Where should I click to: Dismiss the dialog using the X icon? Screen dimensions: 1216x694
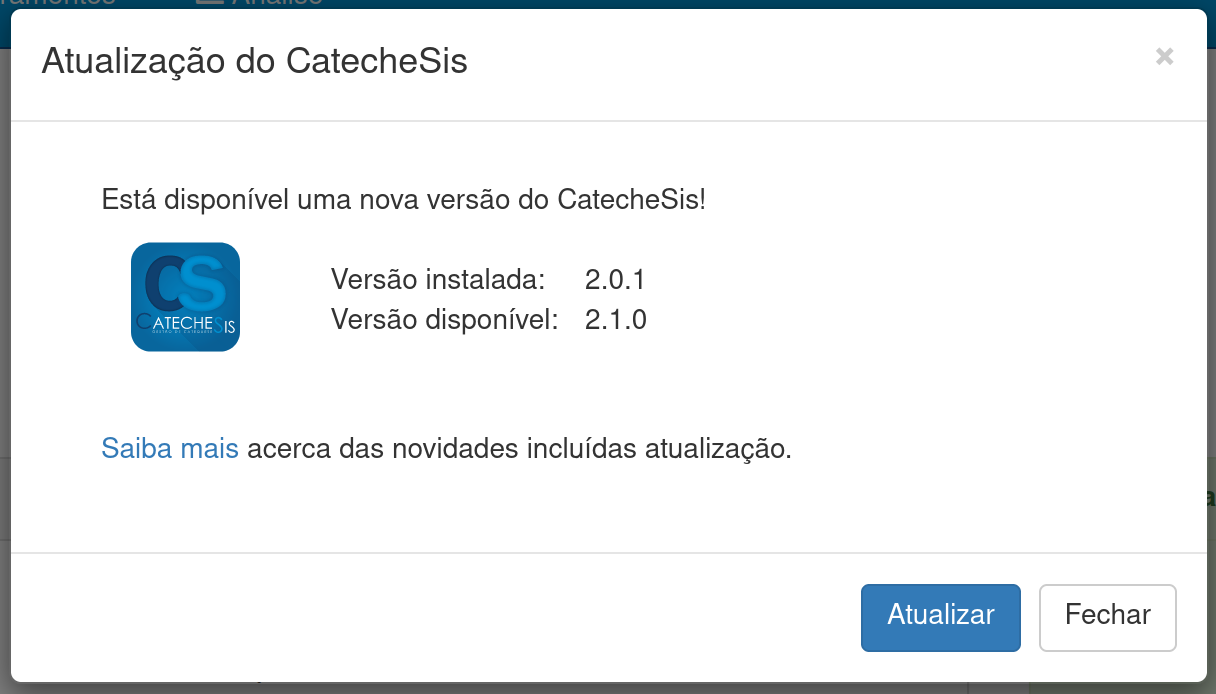(x=1164, y=57)
